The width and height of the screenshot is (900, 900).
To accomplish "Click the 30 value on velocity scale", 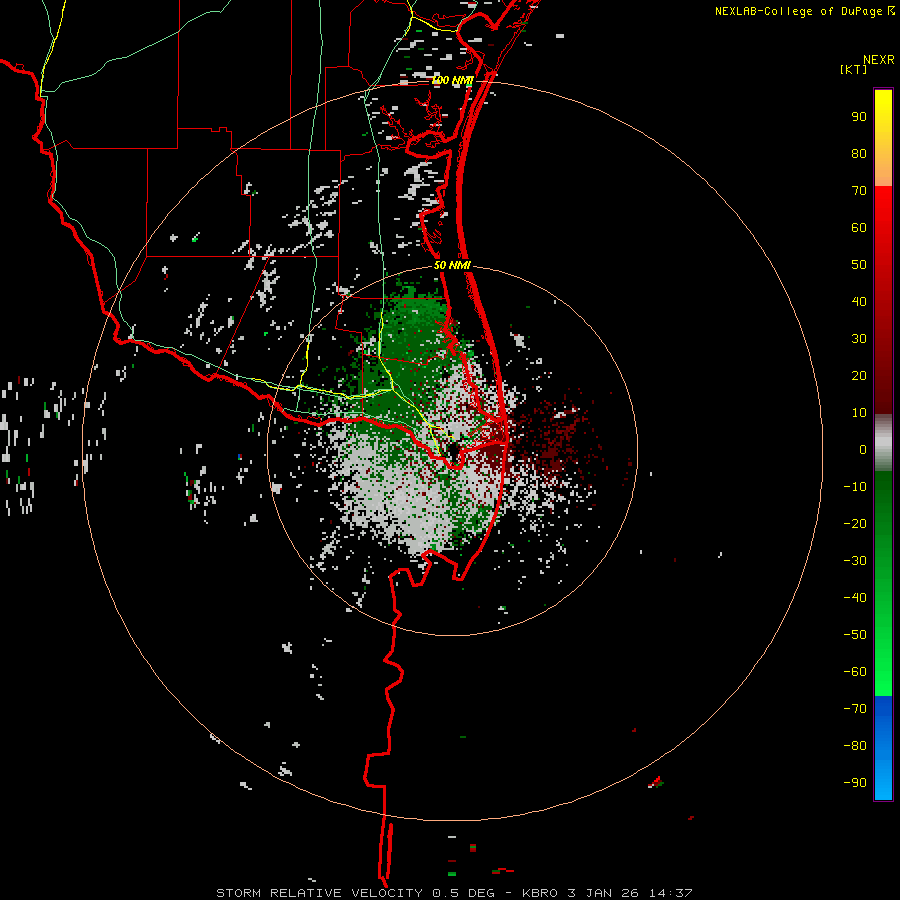I will pyautogui.click(x=859, y=339).
